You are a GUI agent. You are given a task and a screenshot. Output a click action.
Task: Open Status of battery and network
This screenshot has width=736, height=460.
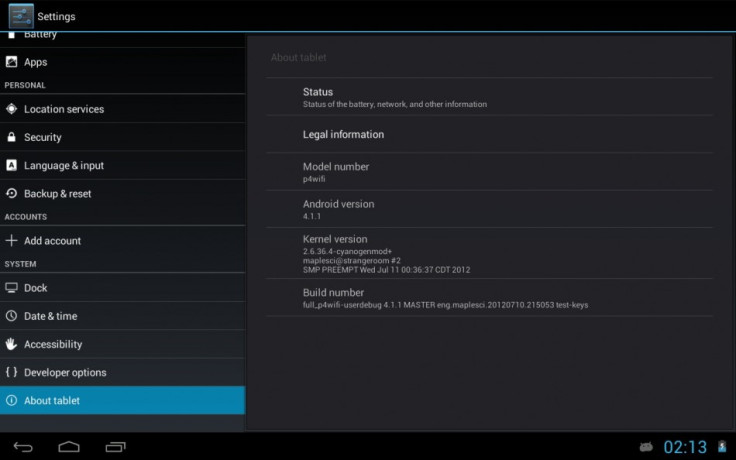pyautogui.click(x=489, y=97)
